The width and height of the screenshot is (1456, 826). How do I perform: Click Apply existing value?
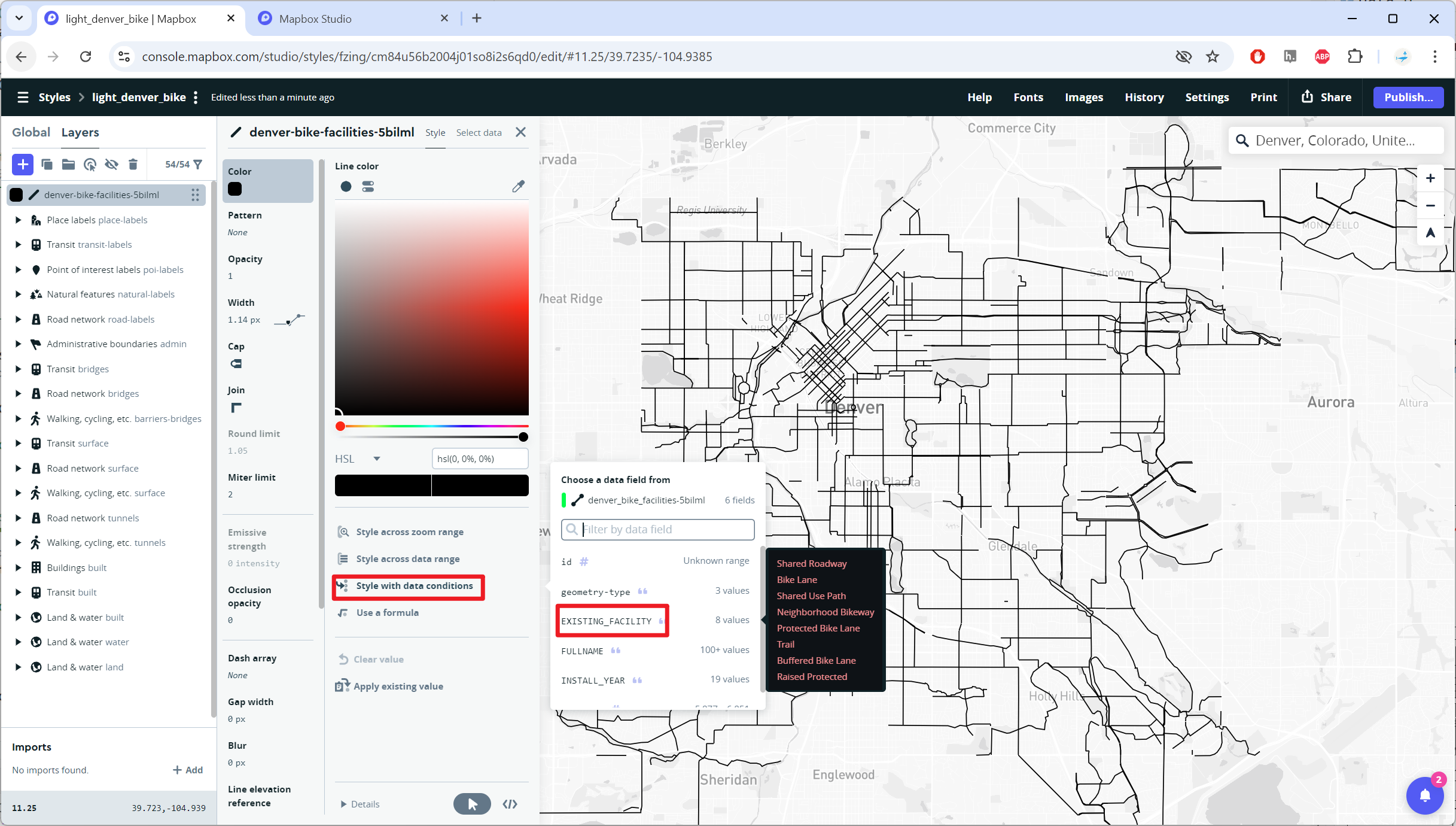[x=390, y=686]
